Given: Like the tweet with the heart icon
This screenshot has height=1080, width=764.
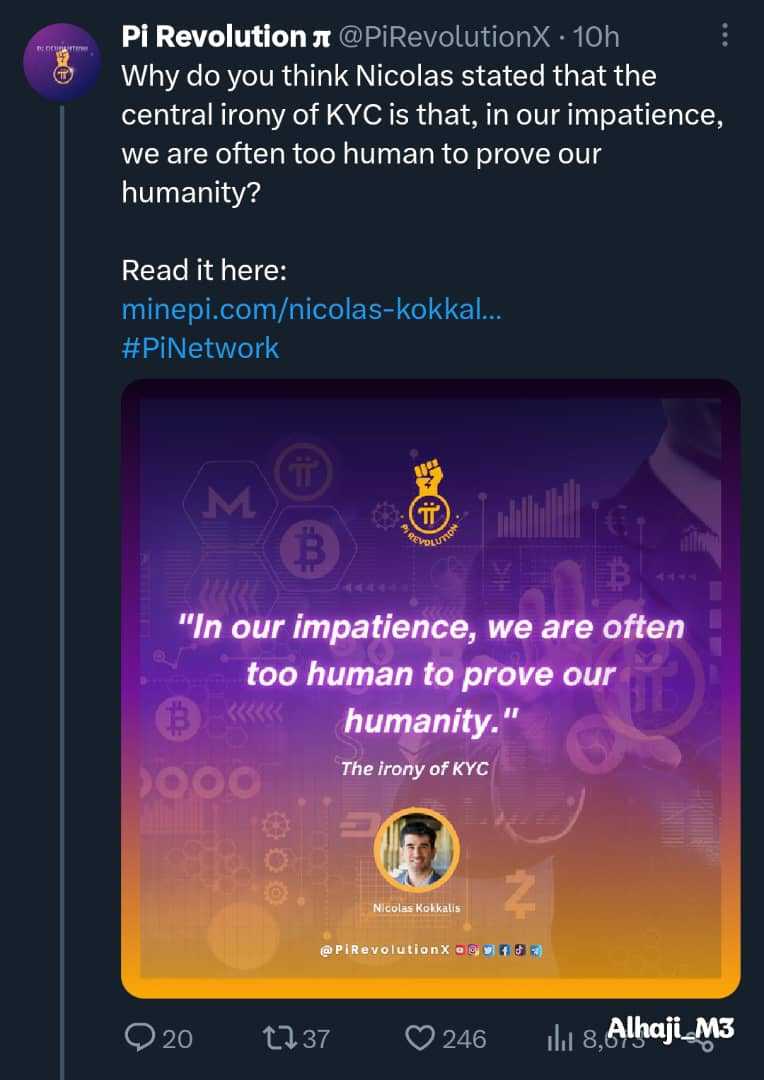Looking at the screenshot, I should click(422, 1039).
